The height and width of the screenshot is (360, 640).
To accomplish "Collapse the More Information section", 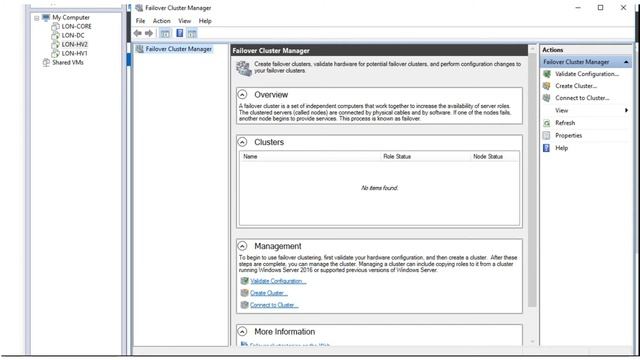I will coord(242,331).
